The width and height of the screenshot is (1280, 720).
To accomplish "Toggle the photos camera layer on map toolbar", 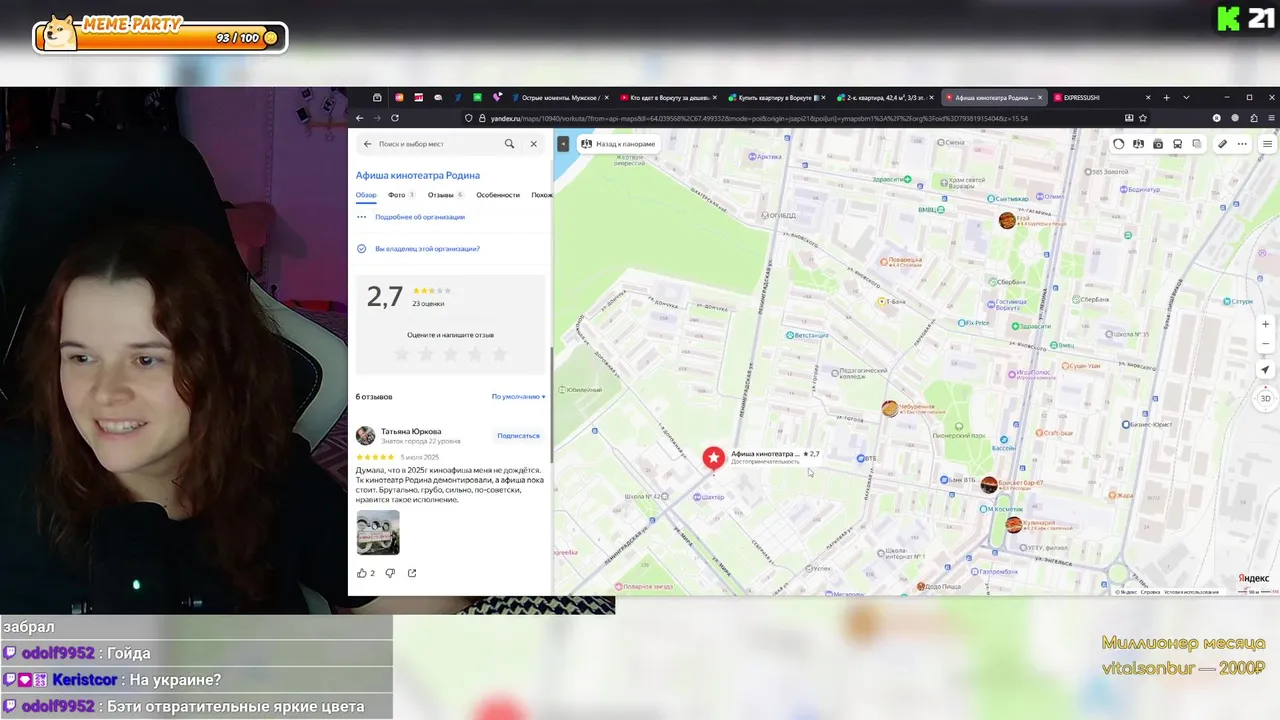I will coord(1158,144).
